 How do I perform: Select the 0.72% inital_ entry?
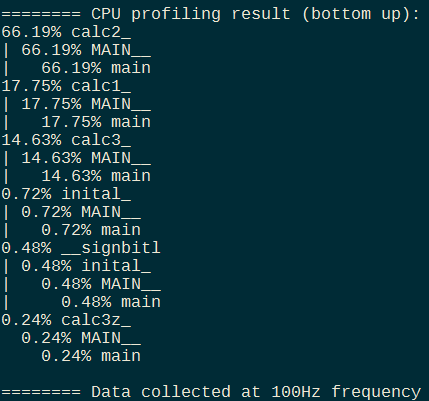click(x=66, y=194)
